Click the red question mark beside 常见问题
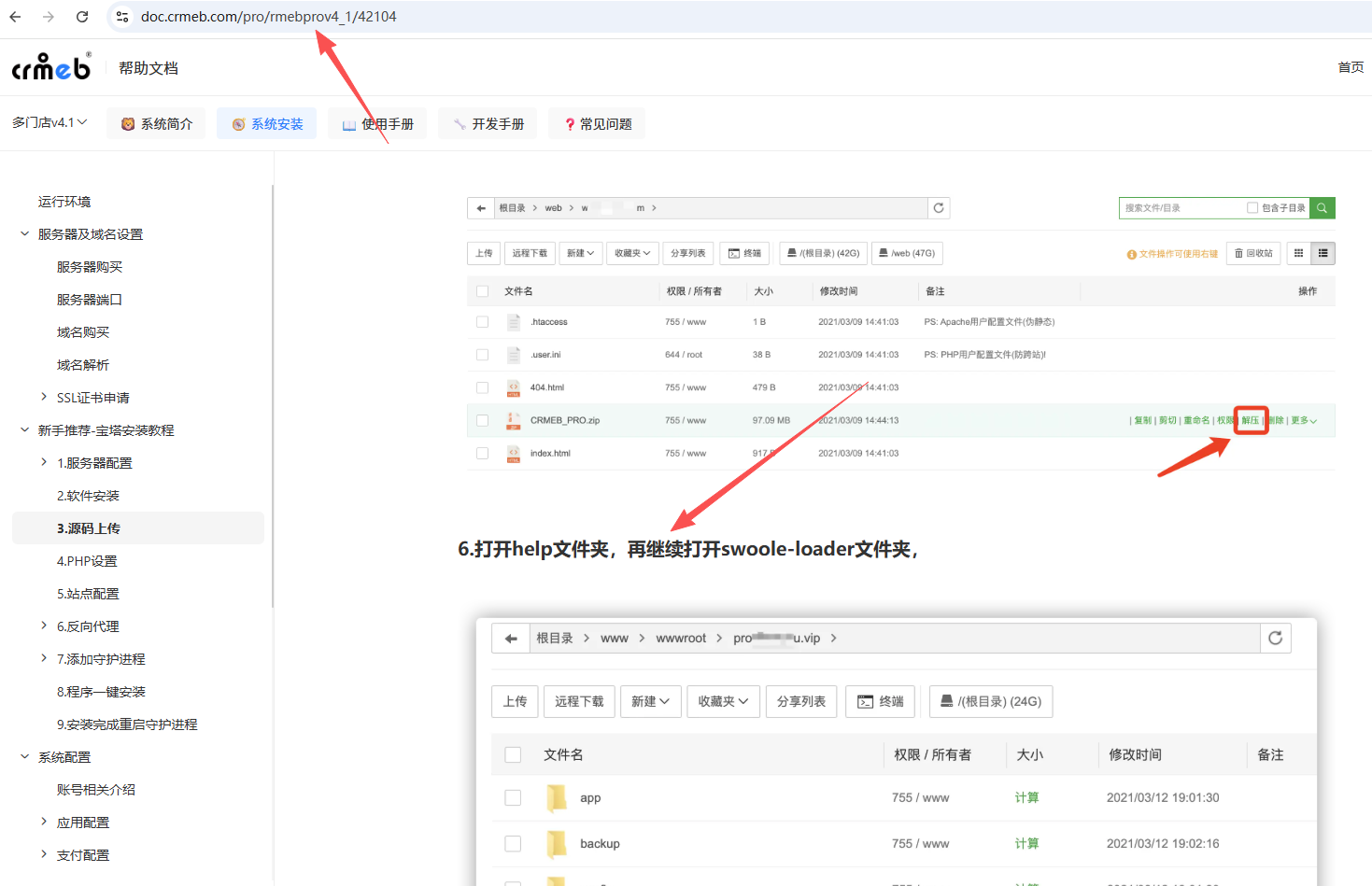 click(x=570, y=124)
